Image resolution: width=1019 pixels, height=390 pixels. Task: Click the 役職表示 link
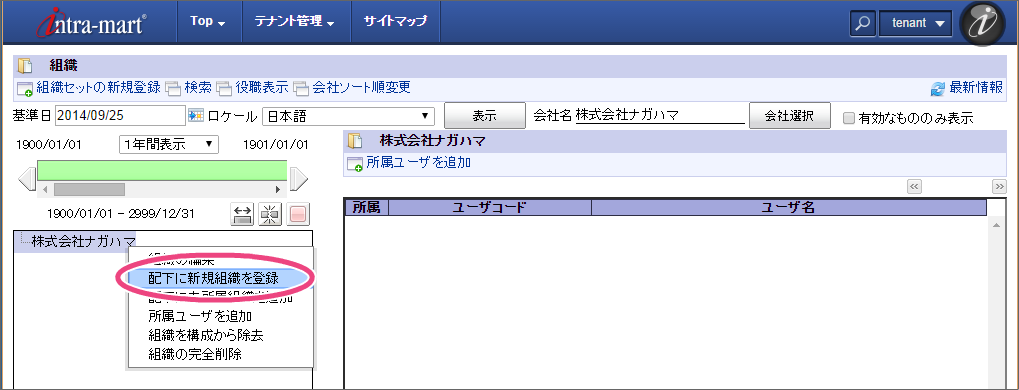click(261, 87)
